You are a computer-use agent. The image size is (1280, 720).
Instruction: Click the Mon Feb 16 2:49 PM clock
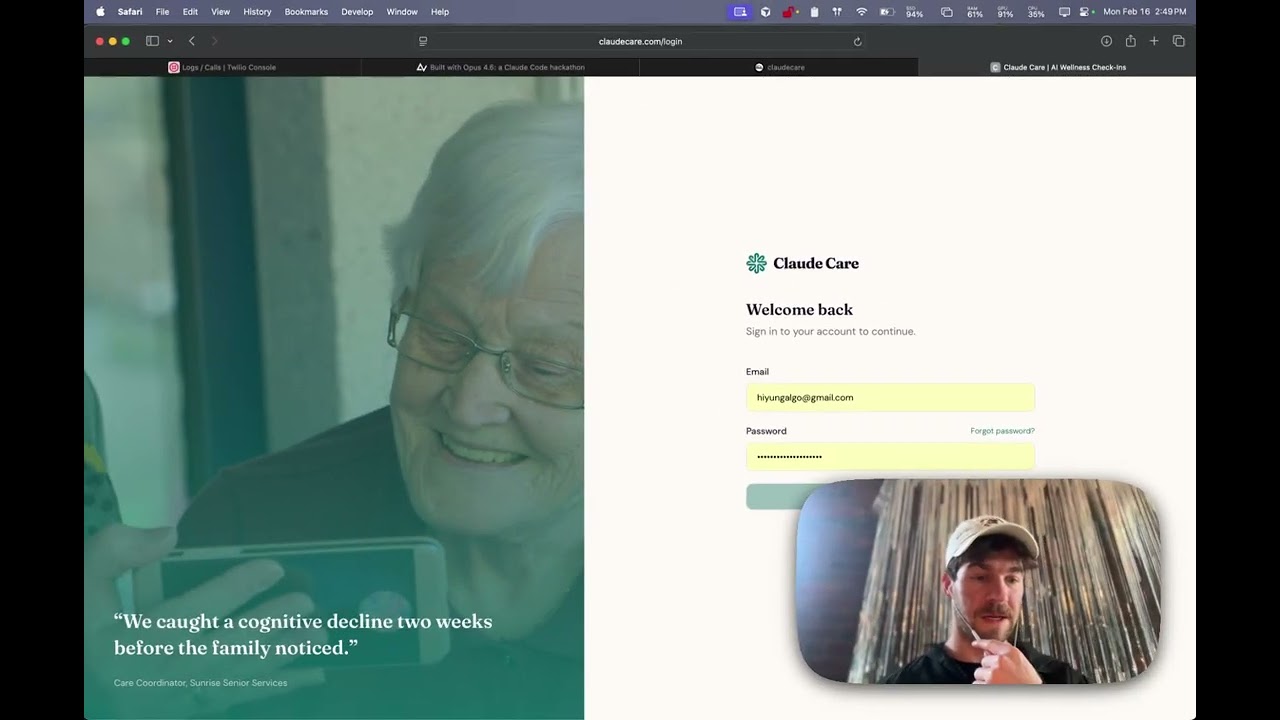1145,12
